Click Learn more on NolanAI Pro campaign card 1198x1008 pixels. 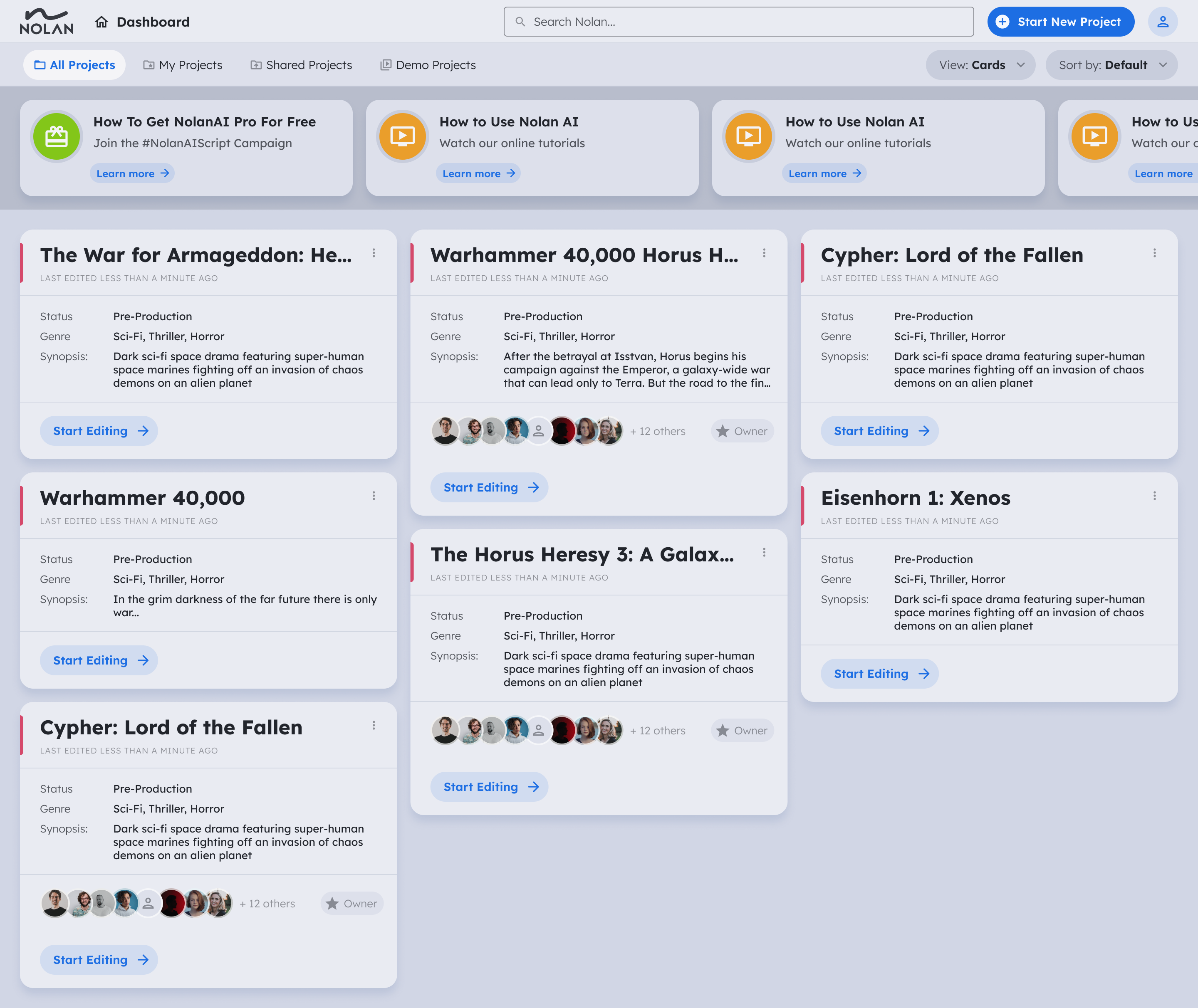click(x=132, y=173)
